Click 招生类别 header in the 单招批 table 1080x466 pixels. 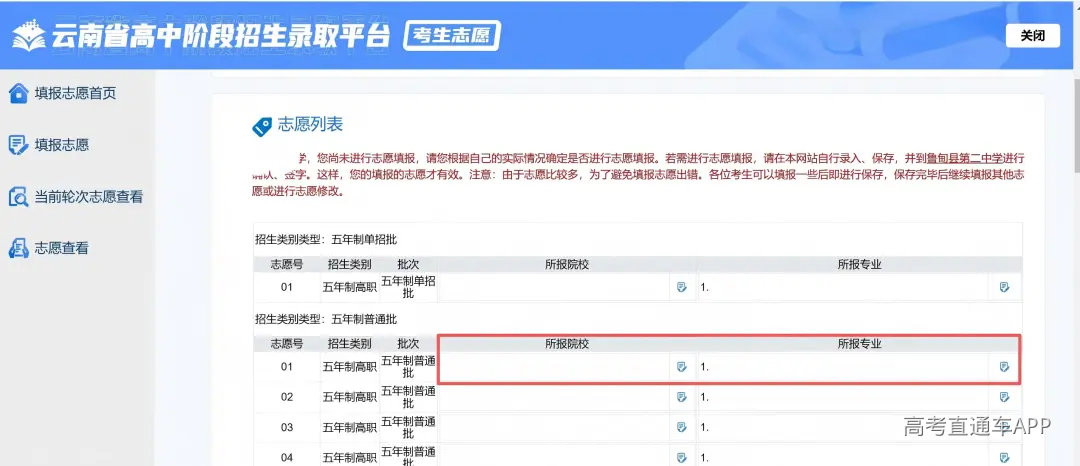pyautogui.click(x=350, y=264)
